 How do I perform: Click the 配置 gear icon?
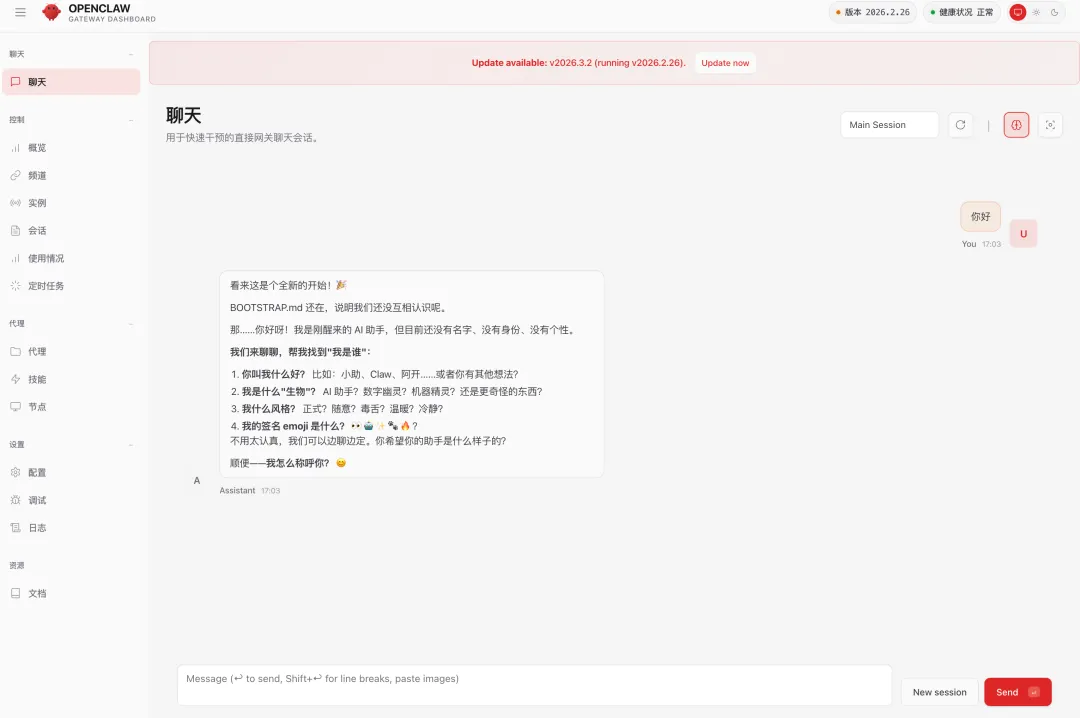pos(15,473)
